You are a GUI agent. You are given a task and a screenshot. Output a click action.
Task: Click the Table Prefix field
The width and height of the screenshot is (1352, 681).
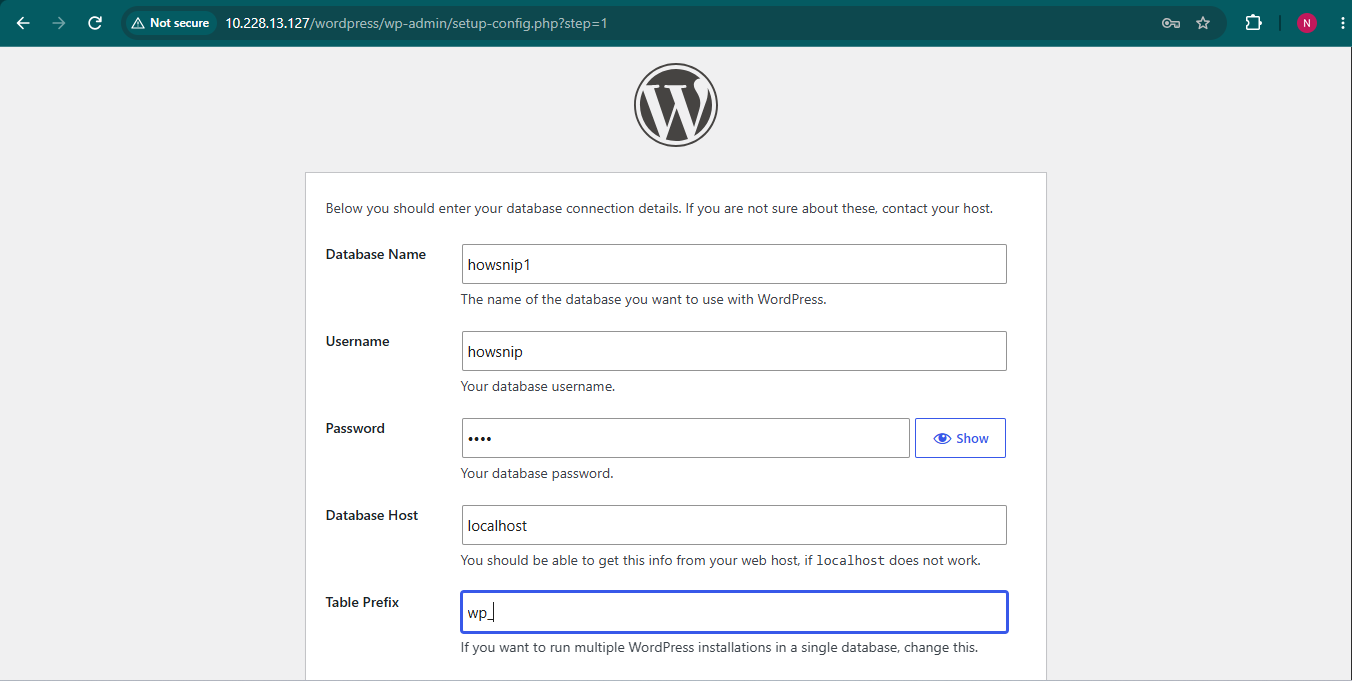pos(733,612)
